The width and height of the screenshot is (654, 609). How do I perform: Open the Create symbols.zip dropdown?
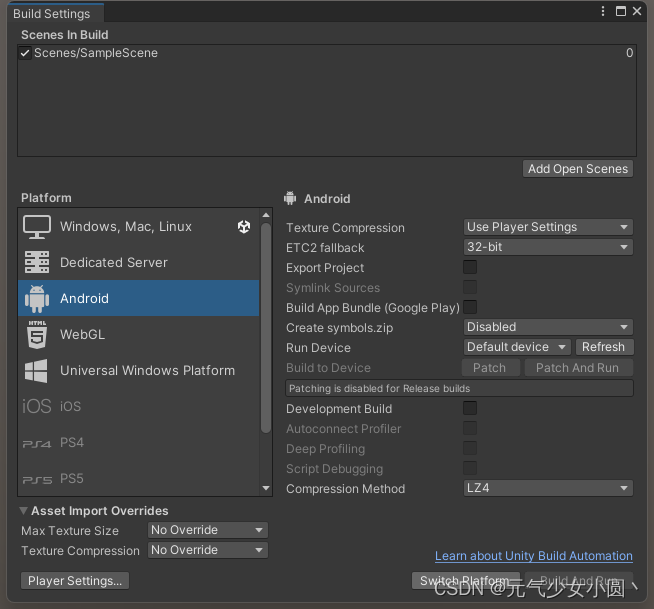[548, 327]
